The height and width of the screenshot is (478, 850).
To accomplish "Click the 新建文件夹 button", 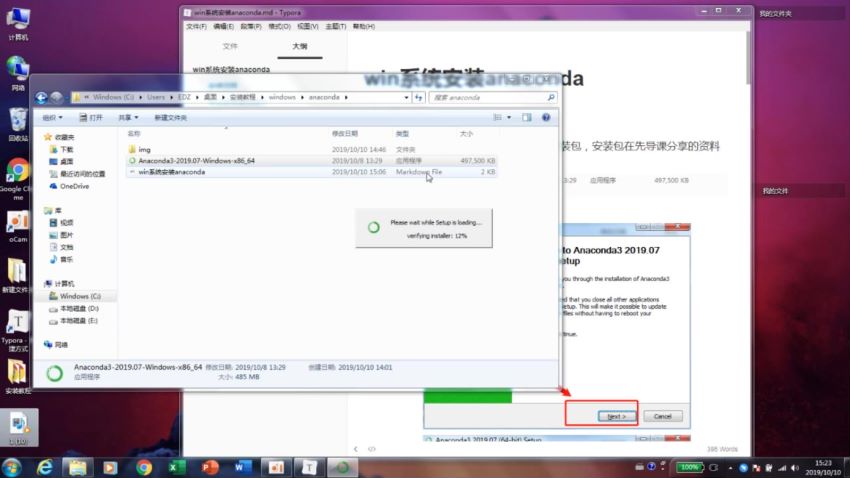I will click(x=170, y=117).
